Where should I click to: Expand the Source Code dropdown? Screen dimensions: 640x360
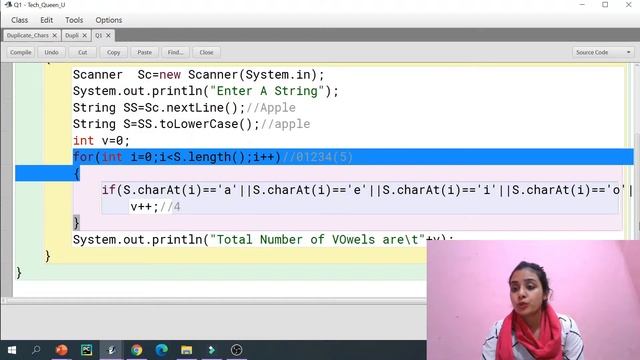point(603,52)
